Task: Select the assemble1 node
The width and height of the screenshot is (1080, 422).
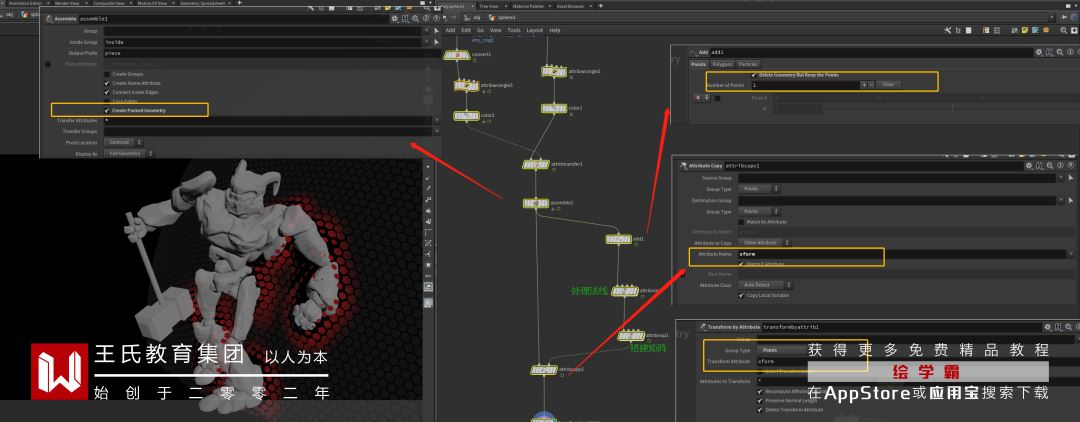Action: tap(535, 203)
